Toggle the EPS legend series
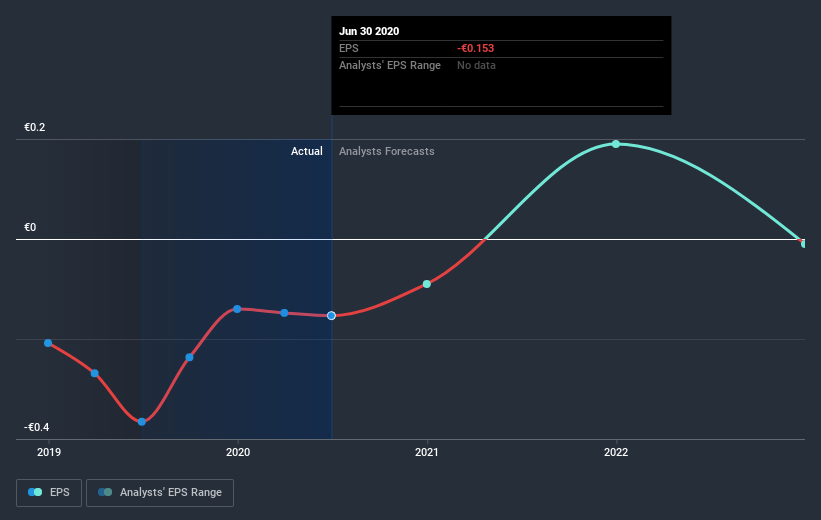This screenshot has height=520, width=821. click(x=49, y=493)
